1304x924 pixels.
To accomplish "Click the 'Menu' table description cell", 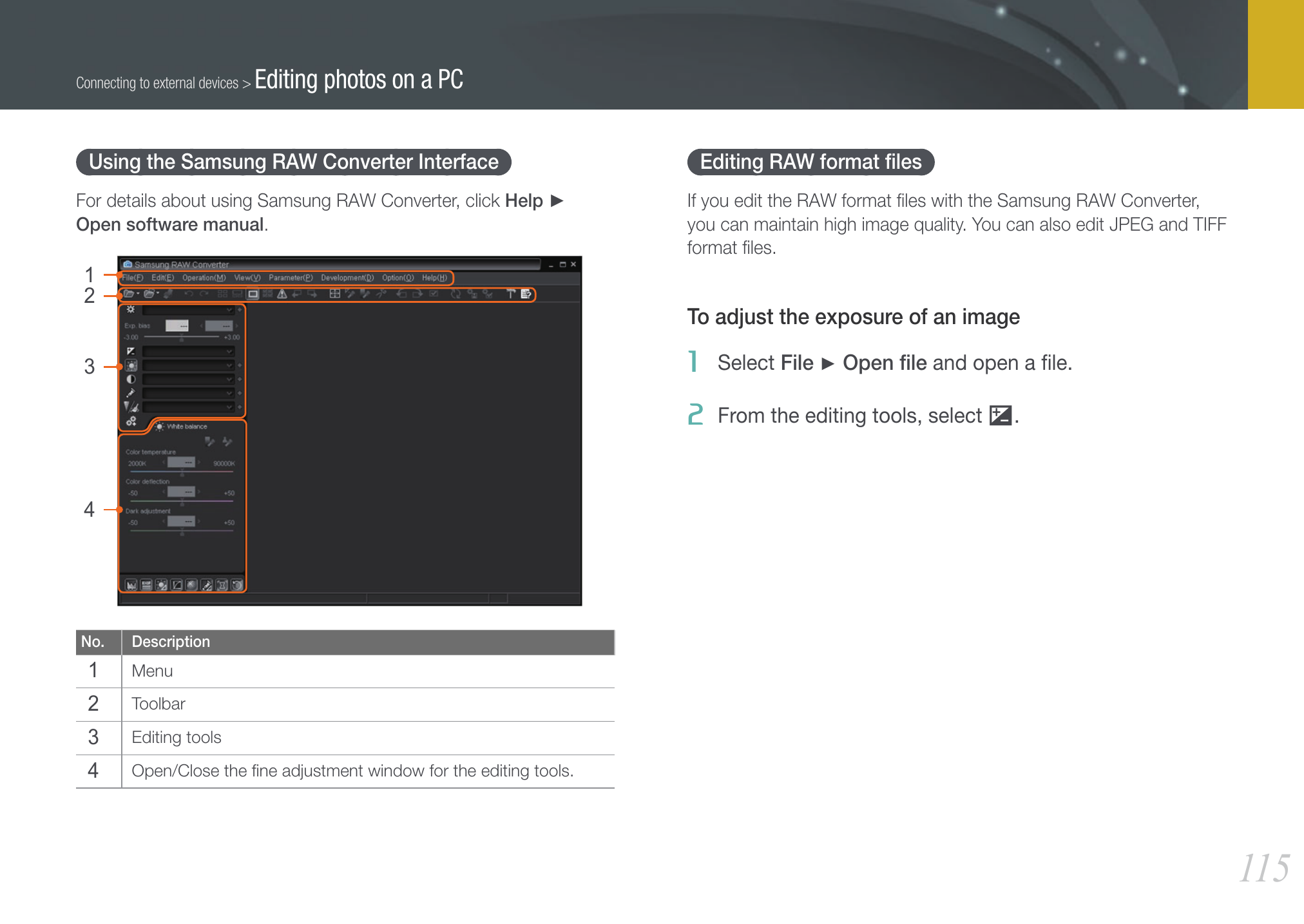I will 368,671.
